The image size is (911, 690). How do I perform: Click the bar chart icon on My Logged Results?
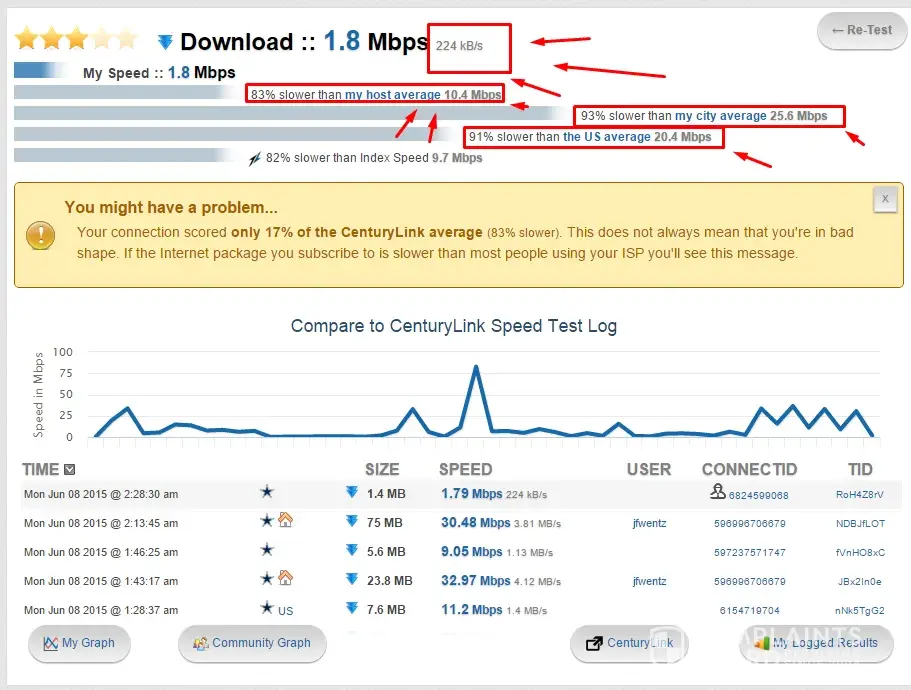(762, 643)
